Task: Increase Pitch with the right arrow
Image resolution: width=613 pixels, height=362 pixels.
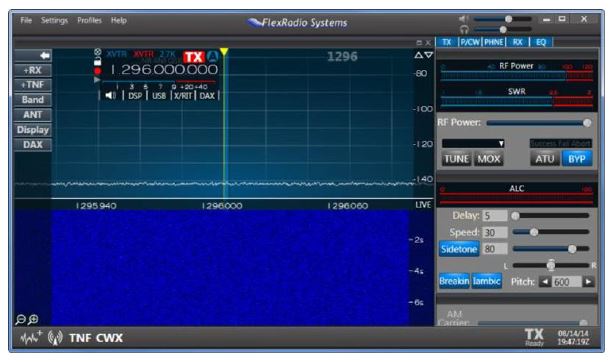Action: pyautogui.click(x=588, y=282)
